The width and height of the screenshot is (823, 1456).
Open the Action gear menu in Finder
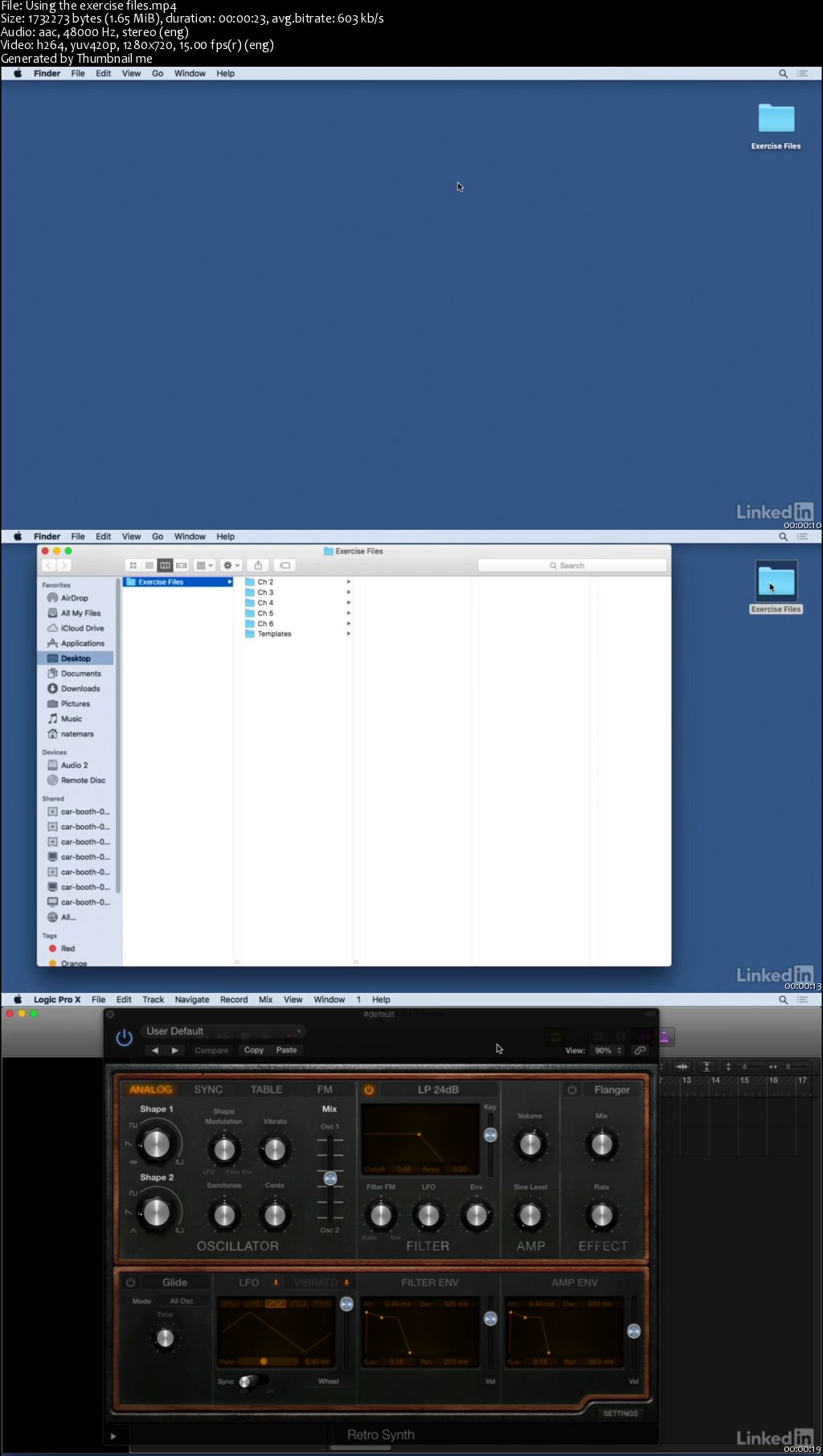(x=231, y=565)
